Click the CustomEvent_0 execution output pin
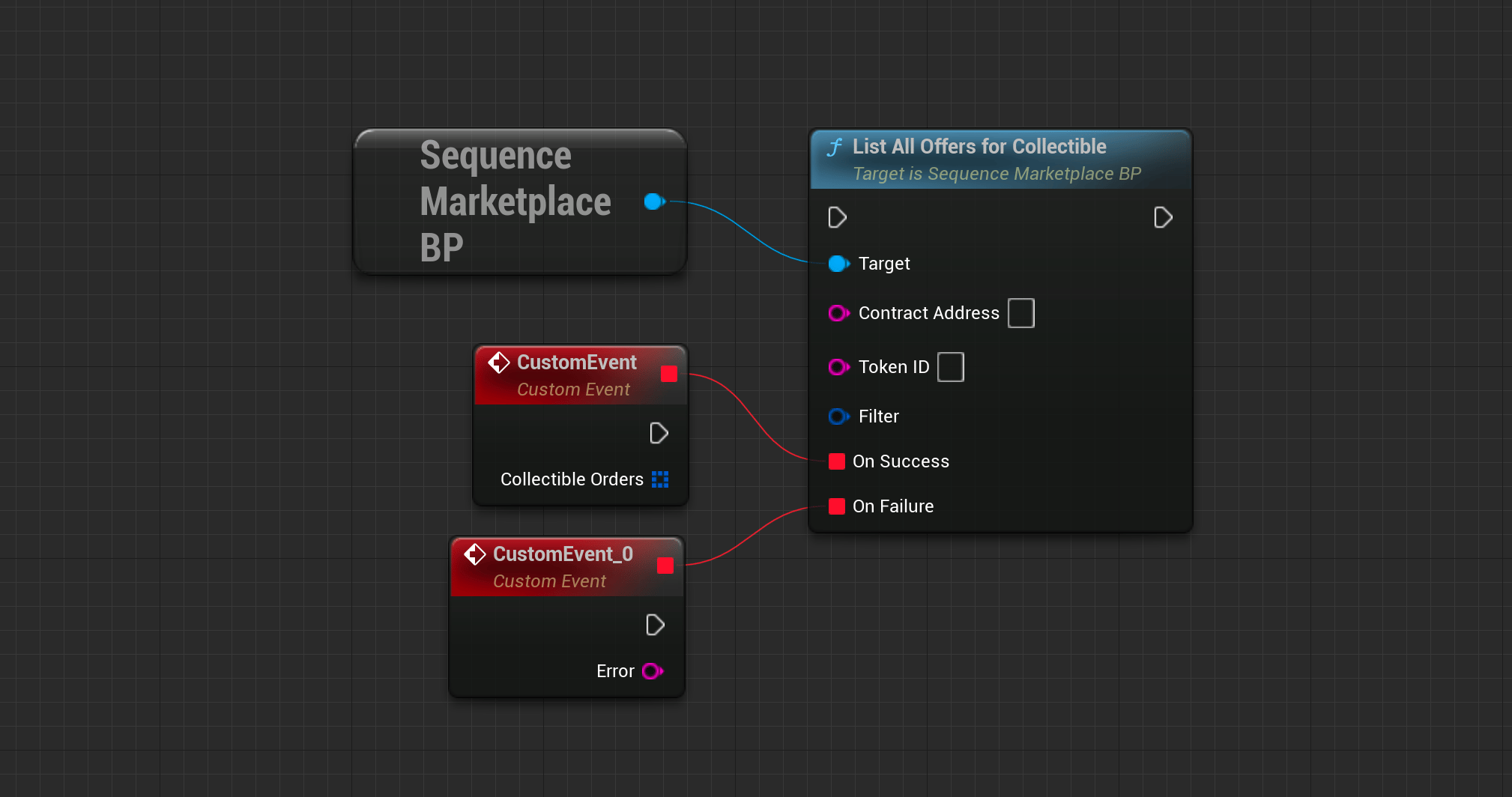This screenshot has height=797, width=1512. pyautogui.click(x=655, y=625)
